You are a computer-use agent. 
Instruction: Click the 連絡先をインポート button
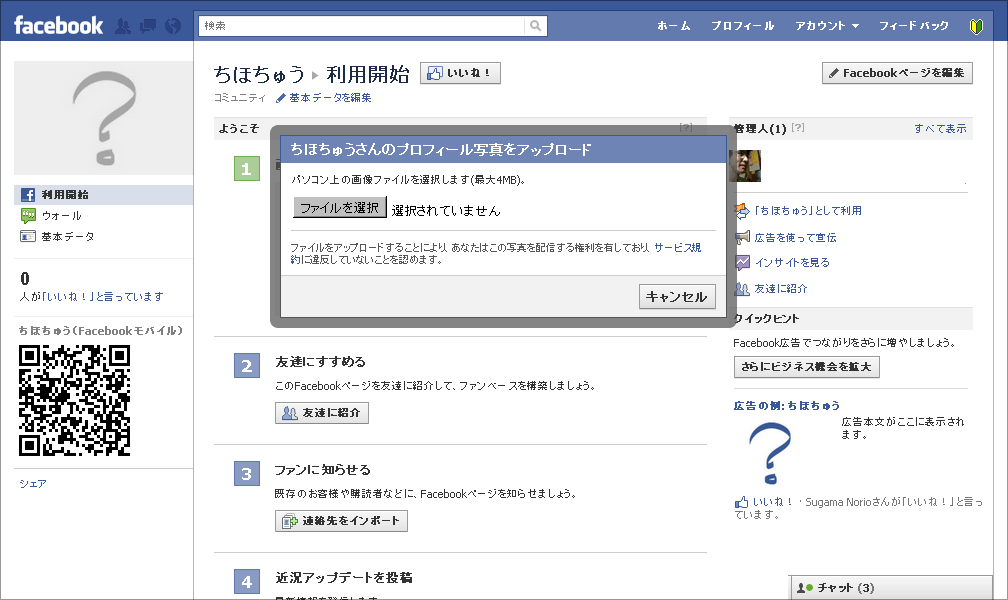pyautogui.click(x=341, y=521)
